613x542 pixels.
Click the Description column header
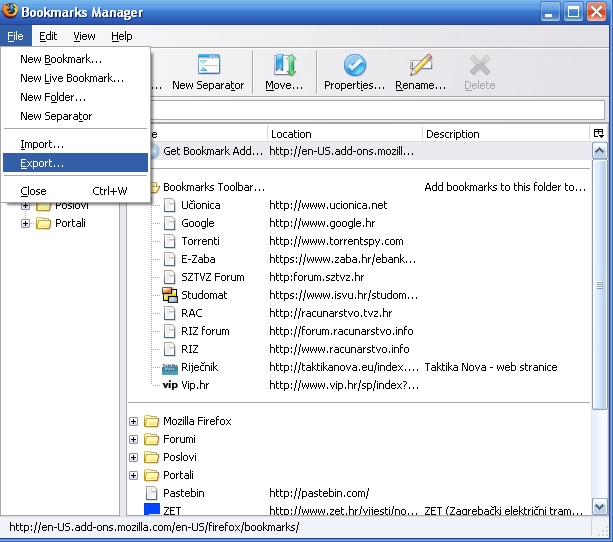[x=505, y=134]
